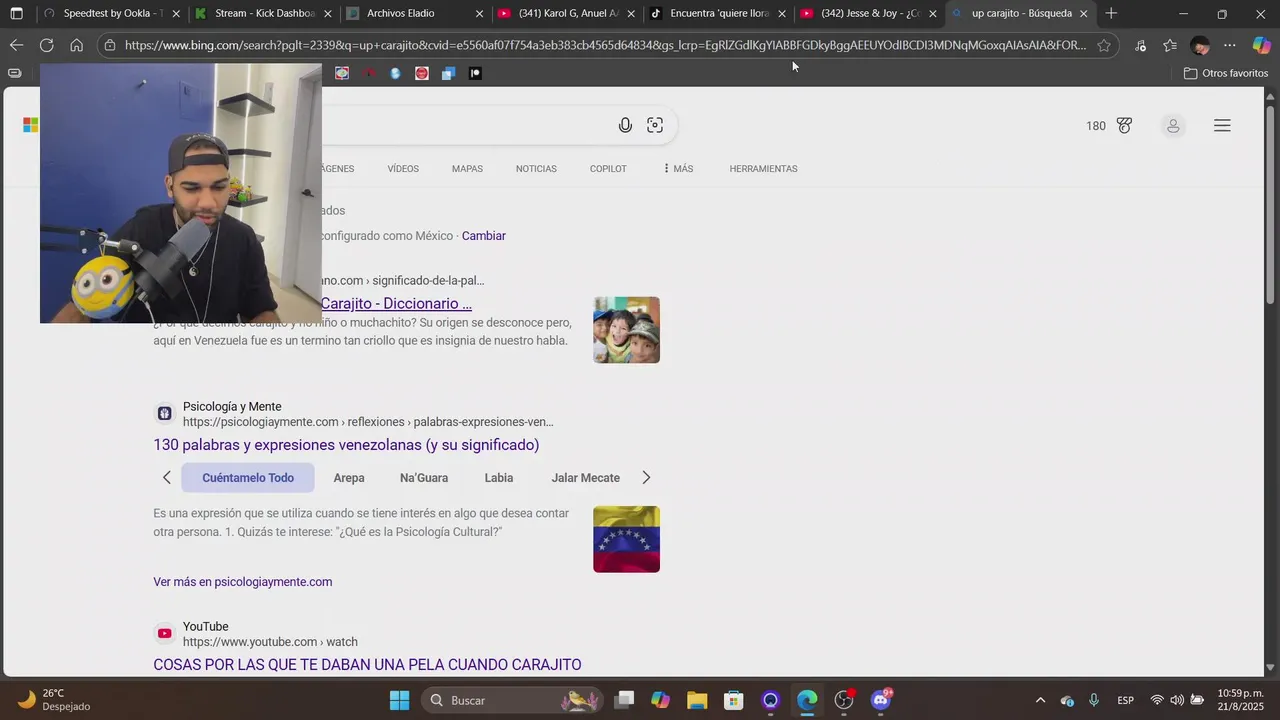The image size is (1280, 720).
Task: Show previous carousel items arrow
Action: (167, 478)
